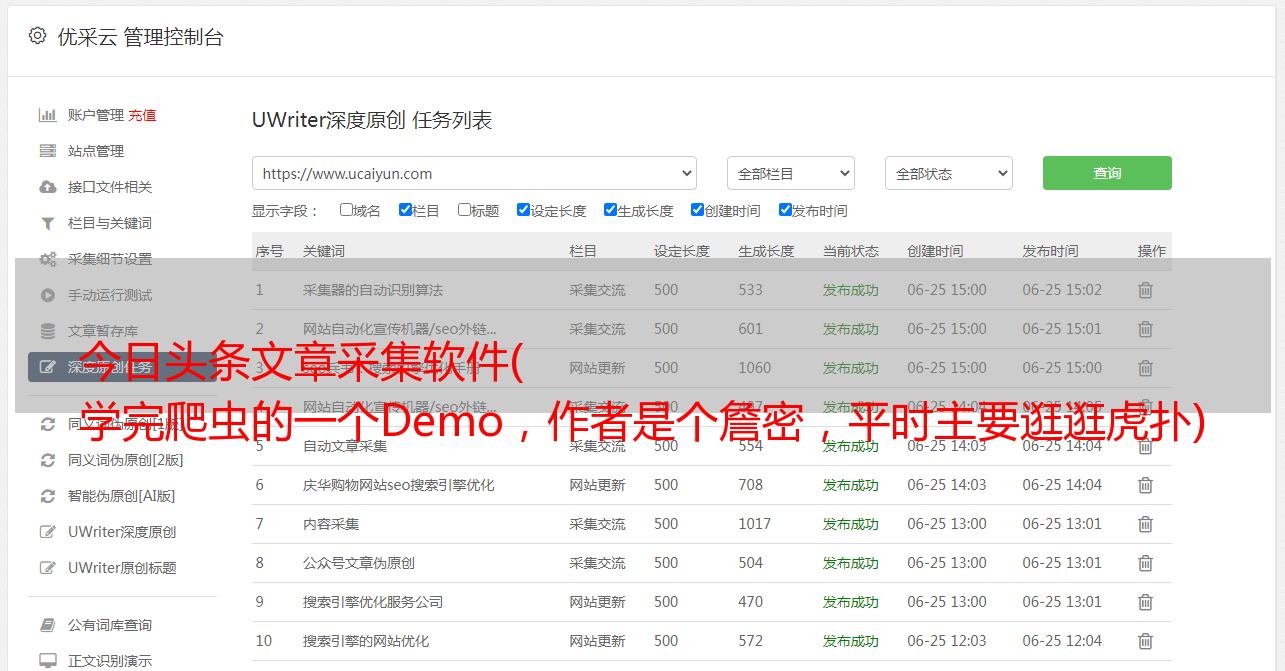Open 接口文件相关 in the sidebar
The height and width of the screenshot is (671, 1285).
110,187
